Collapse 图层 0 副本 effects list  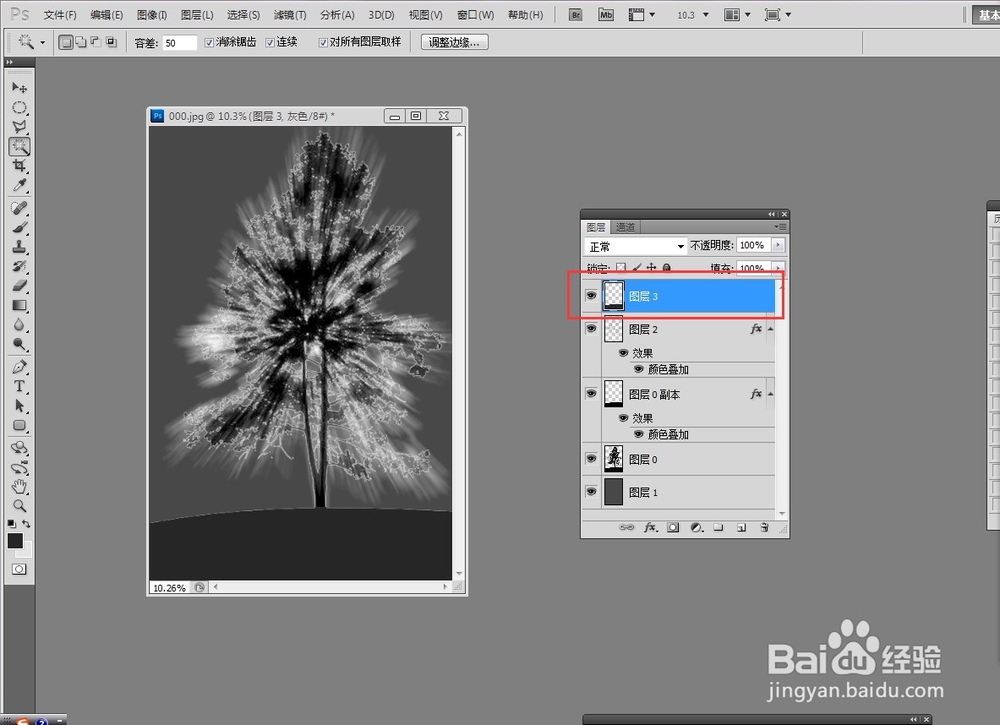(x=770, y=394)
